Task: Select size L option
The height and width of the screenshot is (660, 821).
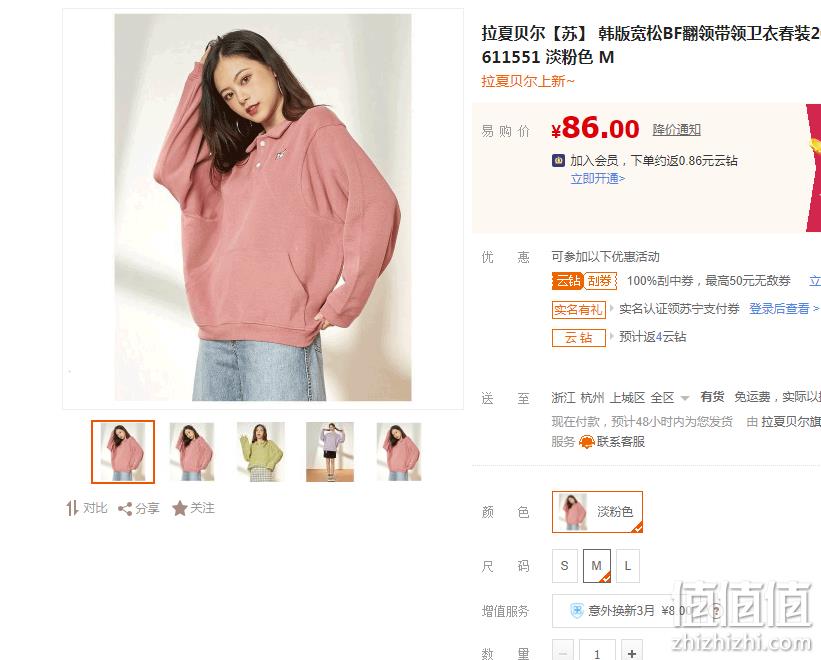Action: click(628, 566)
